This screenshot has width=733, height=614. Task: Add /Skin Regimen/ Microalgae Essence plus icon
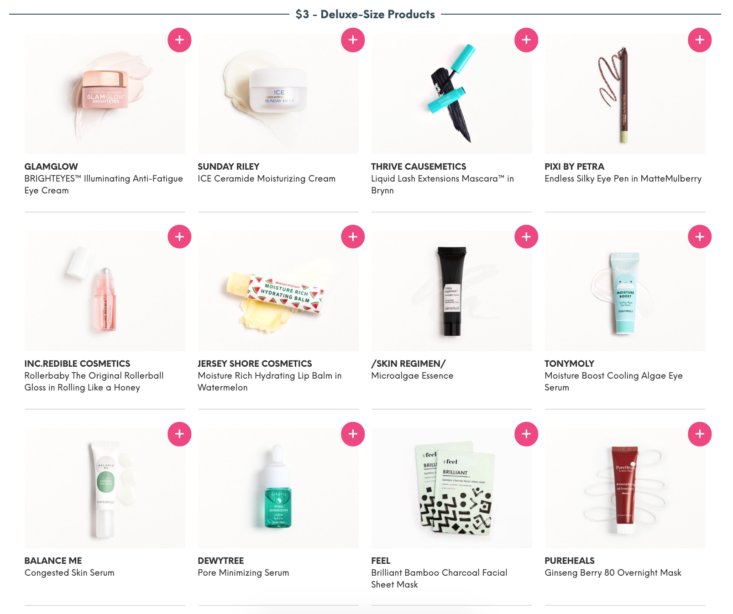click(x=526, y=237)
